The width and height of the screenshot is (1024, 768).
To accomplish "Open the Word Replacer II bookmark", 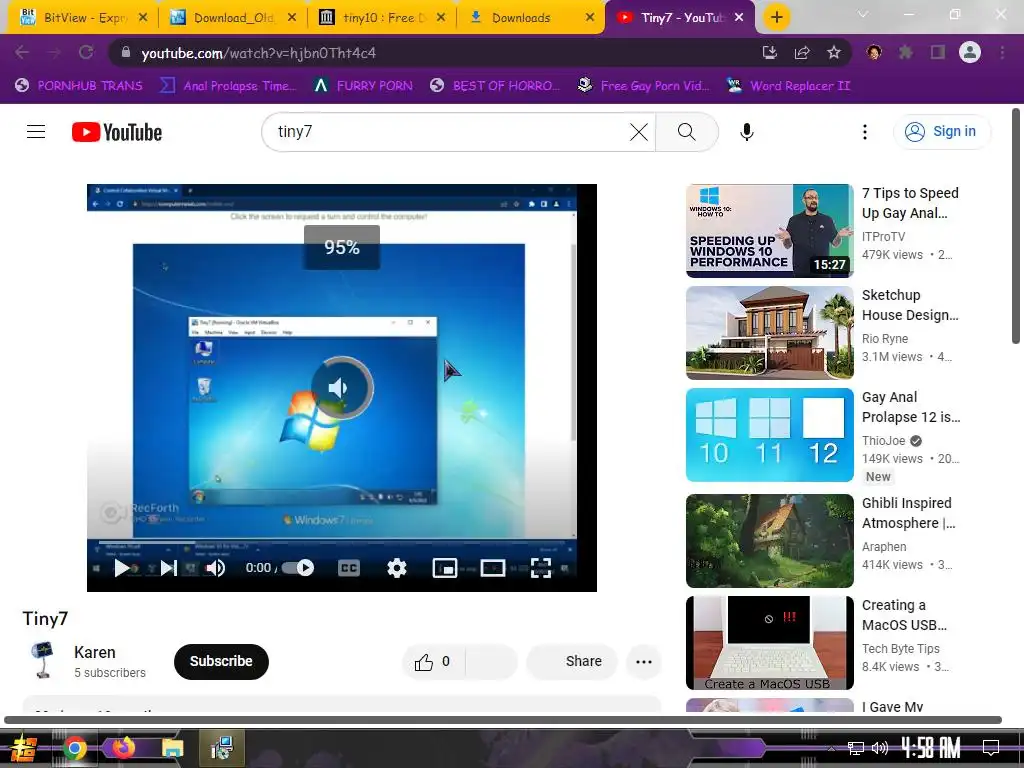I will [x=789, y=86].
